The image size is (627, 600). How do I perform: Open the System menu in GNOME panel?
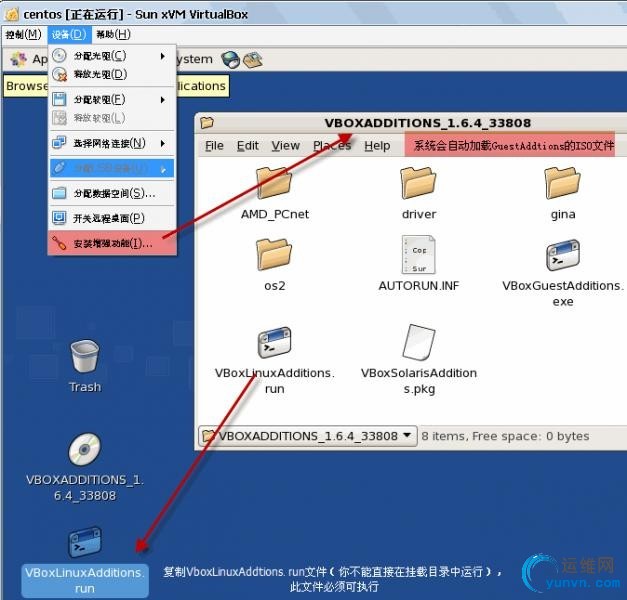194,59
